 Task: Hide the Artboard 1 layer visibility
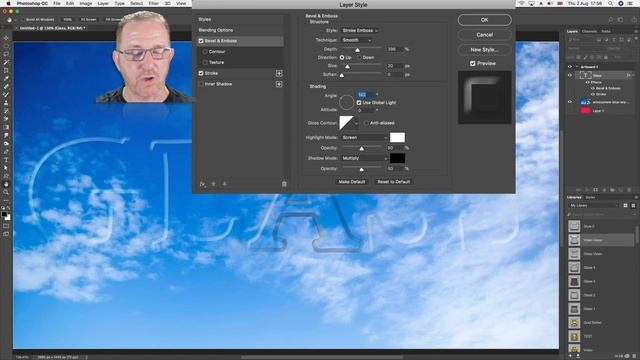[x=570, y=67]
